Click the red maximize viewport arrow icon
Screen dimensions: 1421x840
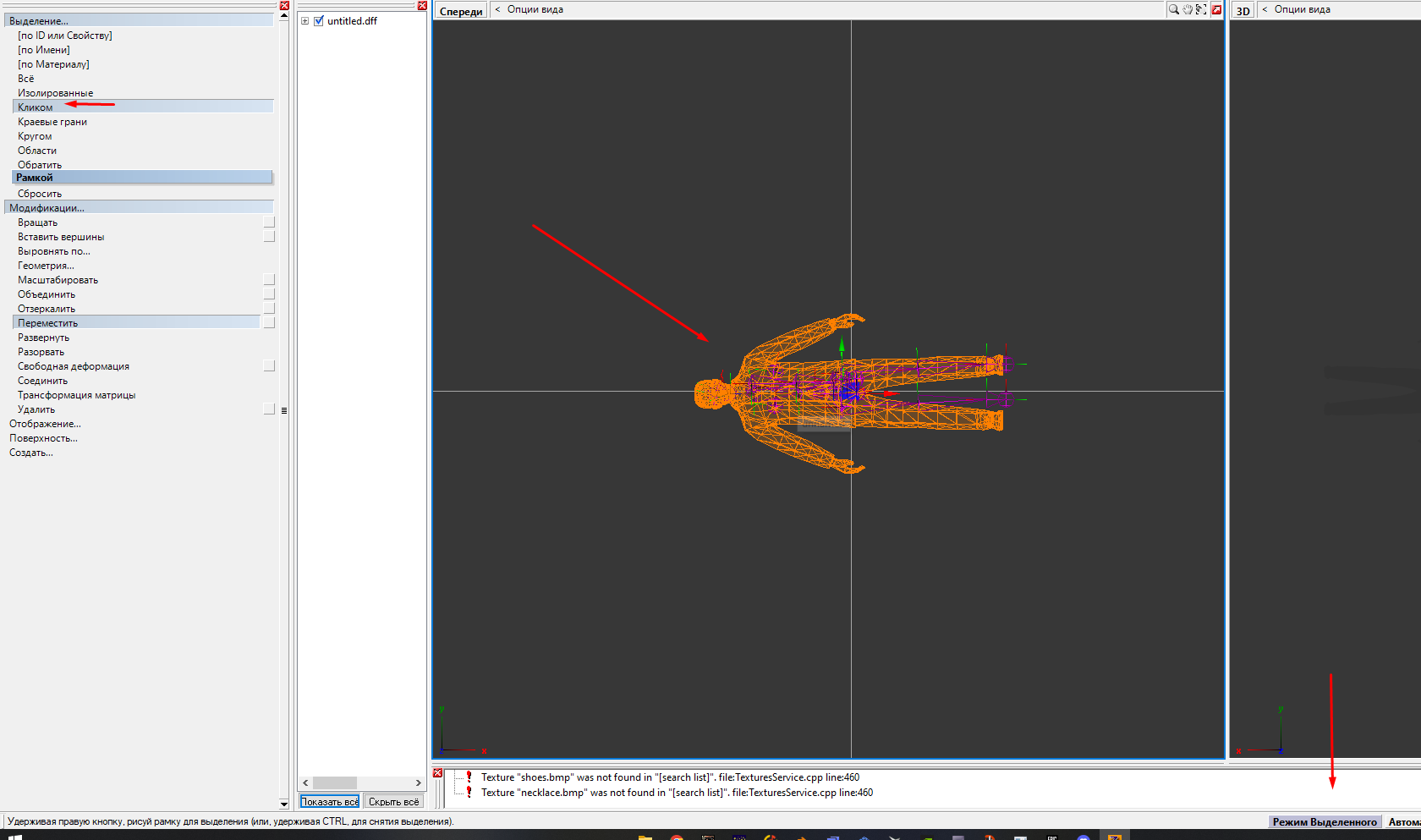tap(1216, 9)
